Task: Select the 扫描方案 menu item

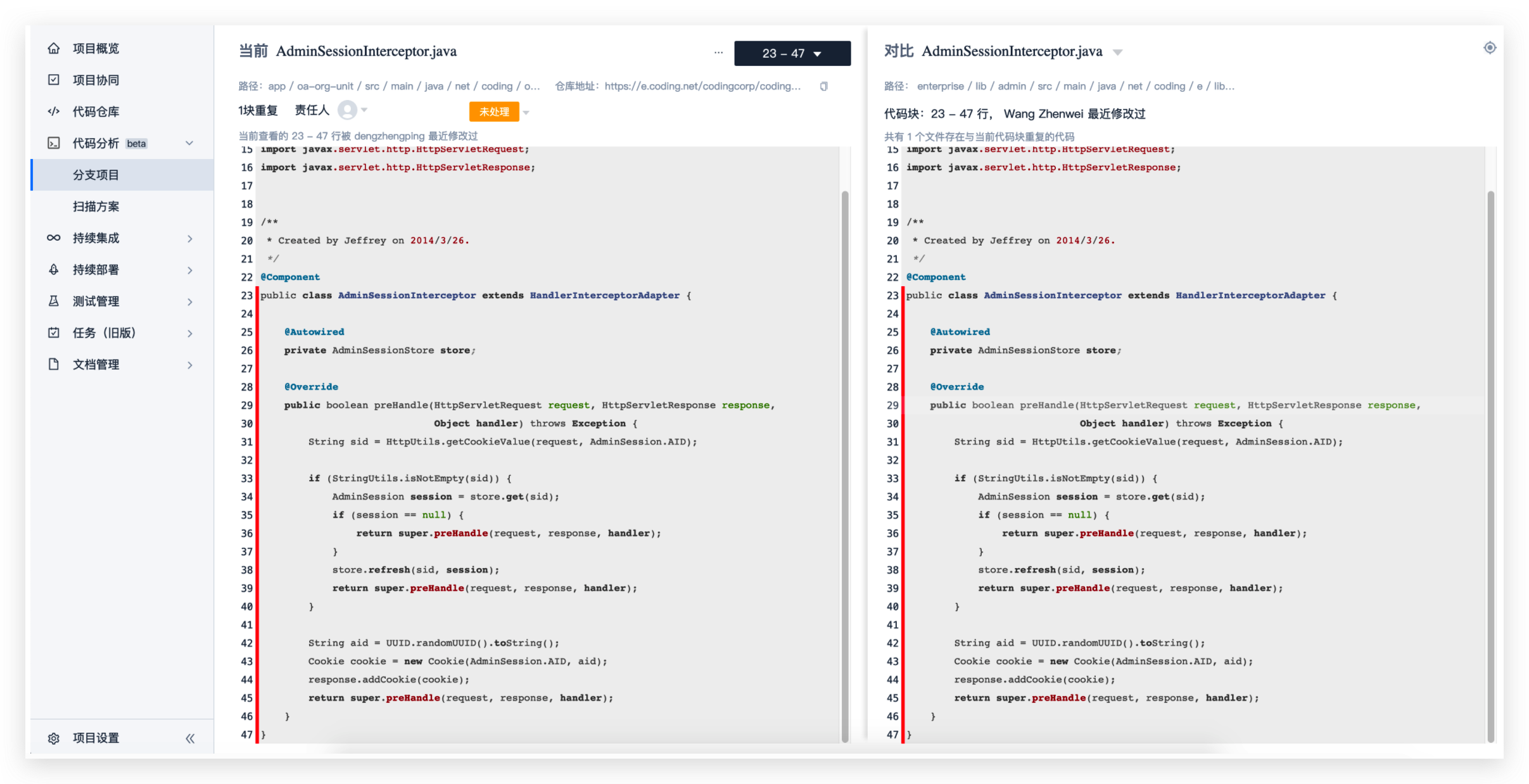Action: point(96,206)
